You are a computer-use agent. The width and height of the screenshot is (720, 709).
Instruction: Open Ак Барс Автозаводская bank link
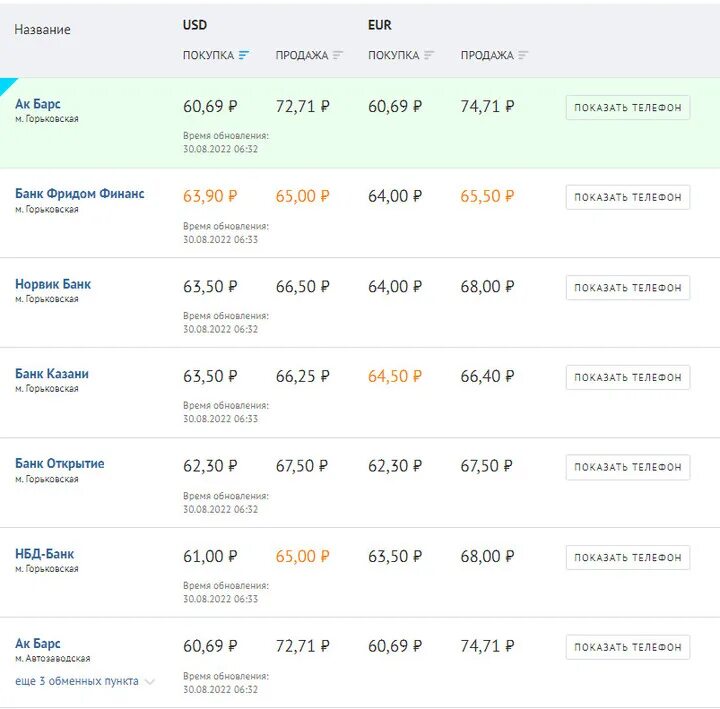tap(38, 644)
